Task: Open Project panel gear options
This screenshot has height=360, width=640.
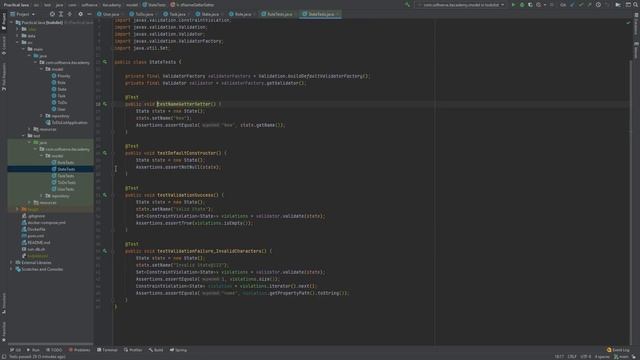Action: [x=80, y=14]
